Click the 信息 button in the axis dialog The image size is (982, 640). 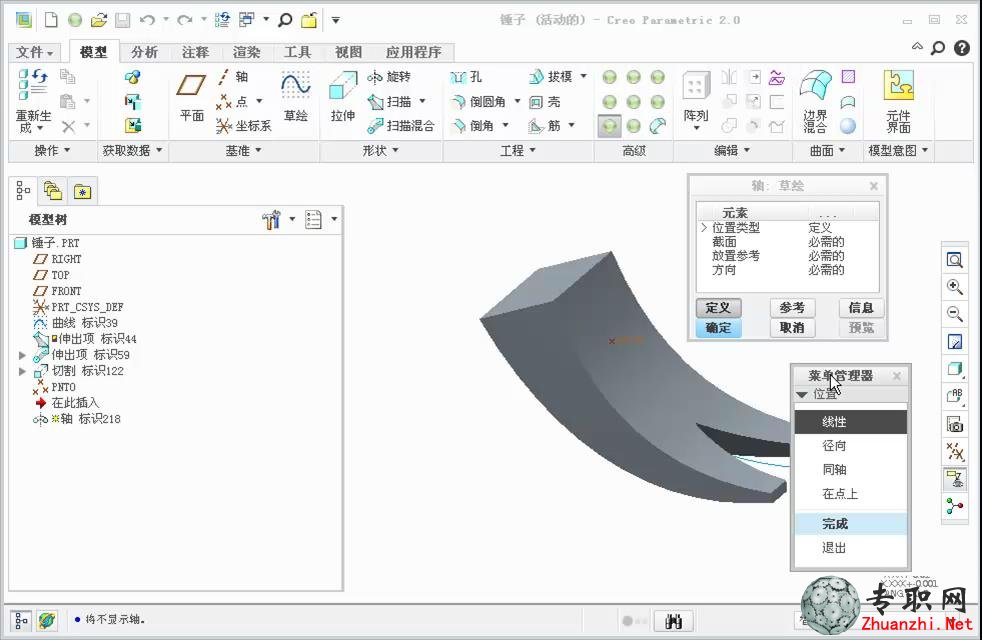[x=861, y=307]
